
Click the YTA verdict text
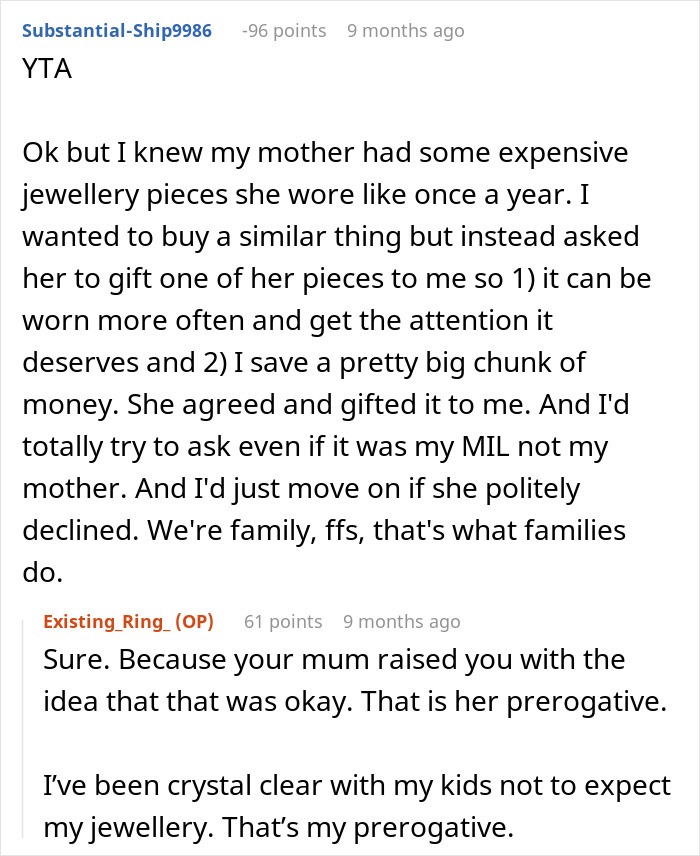(47, 69)
